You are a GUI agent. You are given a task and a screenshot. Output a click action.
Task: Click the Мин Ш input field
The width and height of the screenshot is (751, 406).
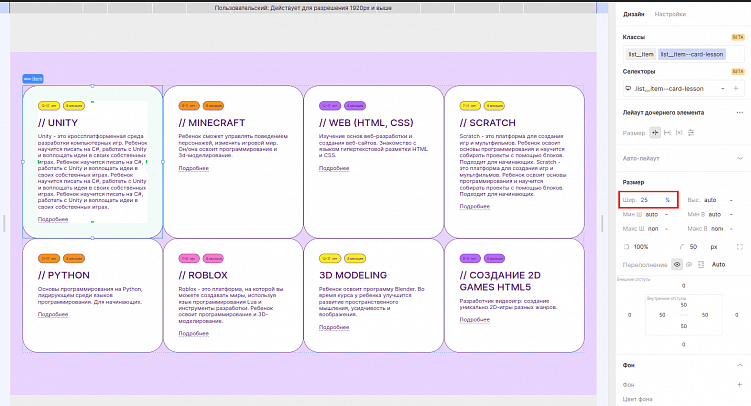(652, 214)
